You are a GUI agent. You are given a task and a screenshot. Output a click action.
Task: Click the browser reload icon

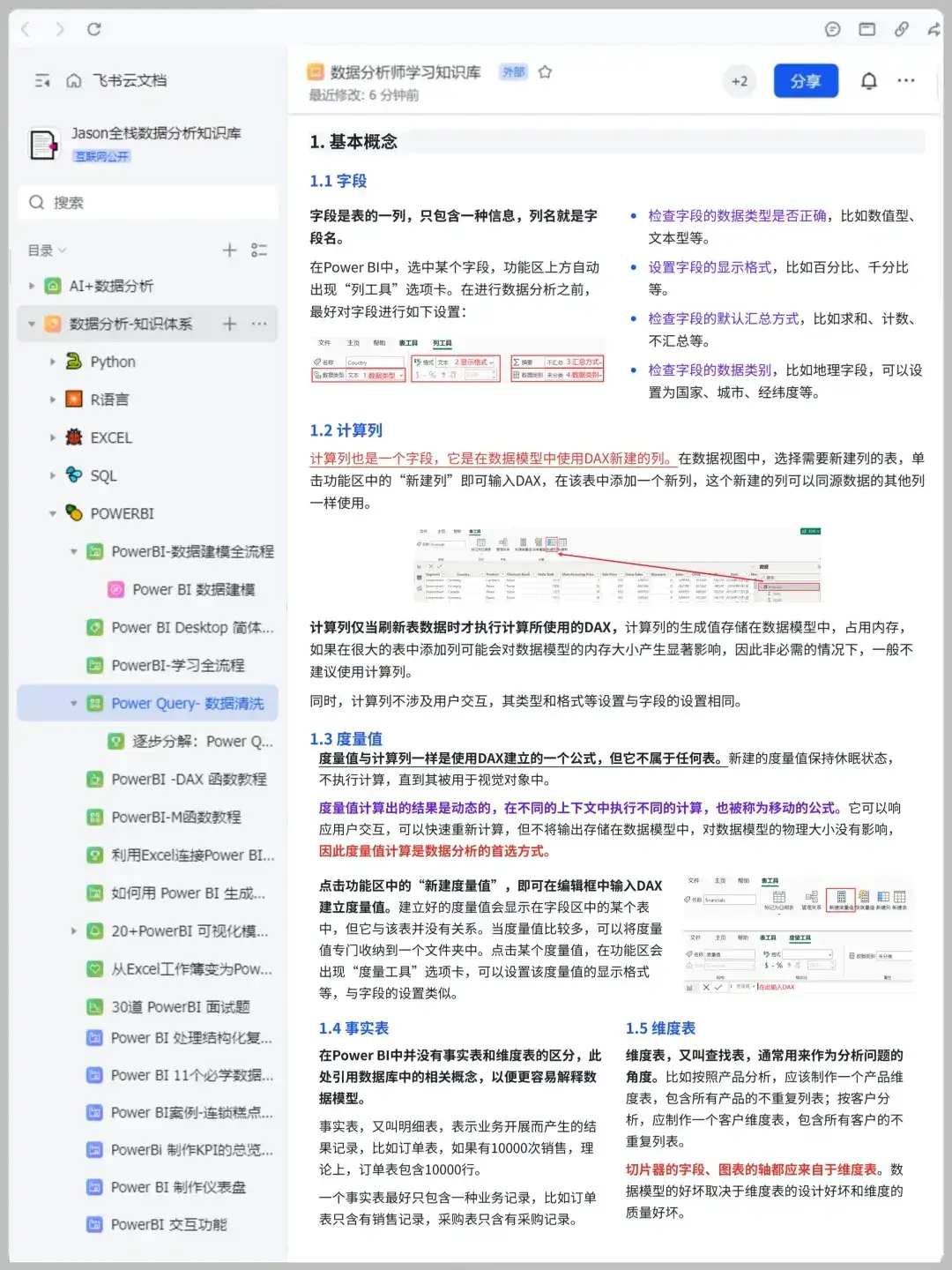[95, 29]
